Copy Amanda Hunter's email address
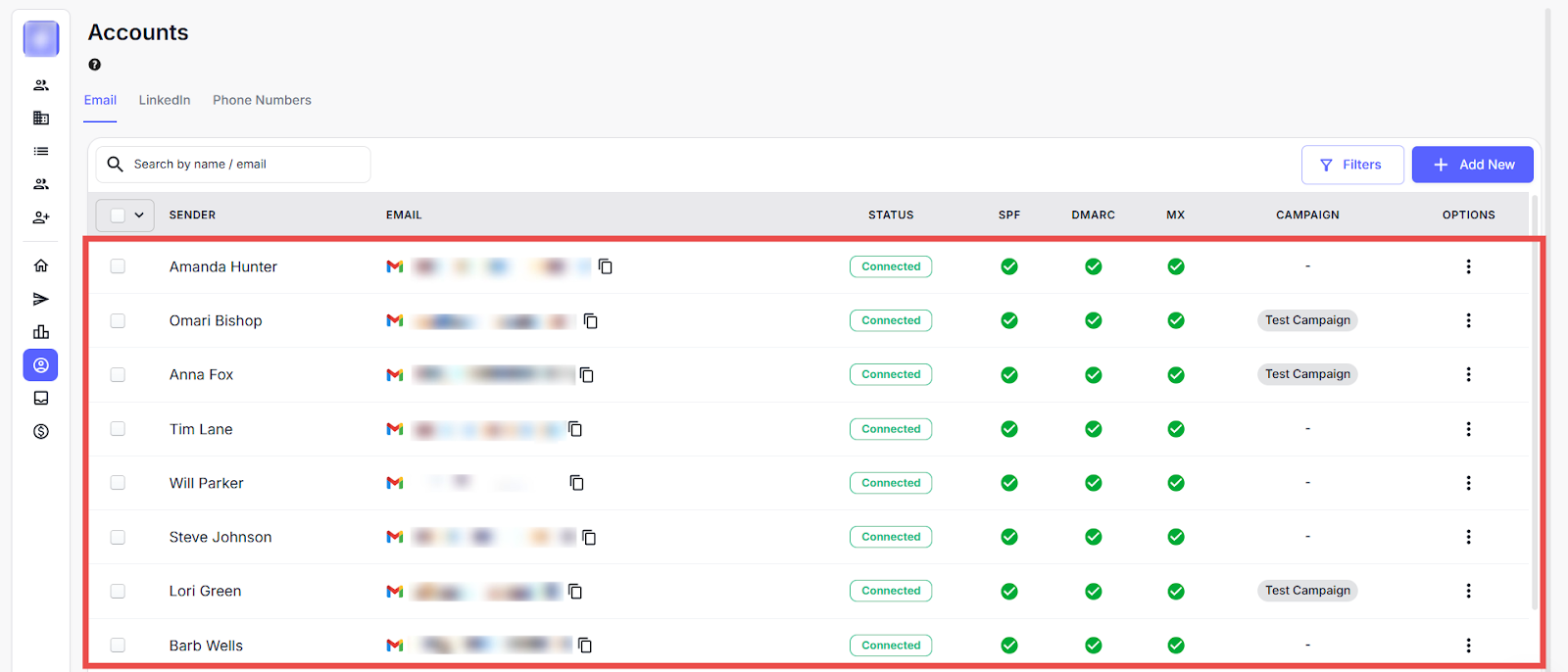Screen dimensions: 1568x672 point(606,266)
